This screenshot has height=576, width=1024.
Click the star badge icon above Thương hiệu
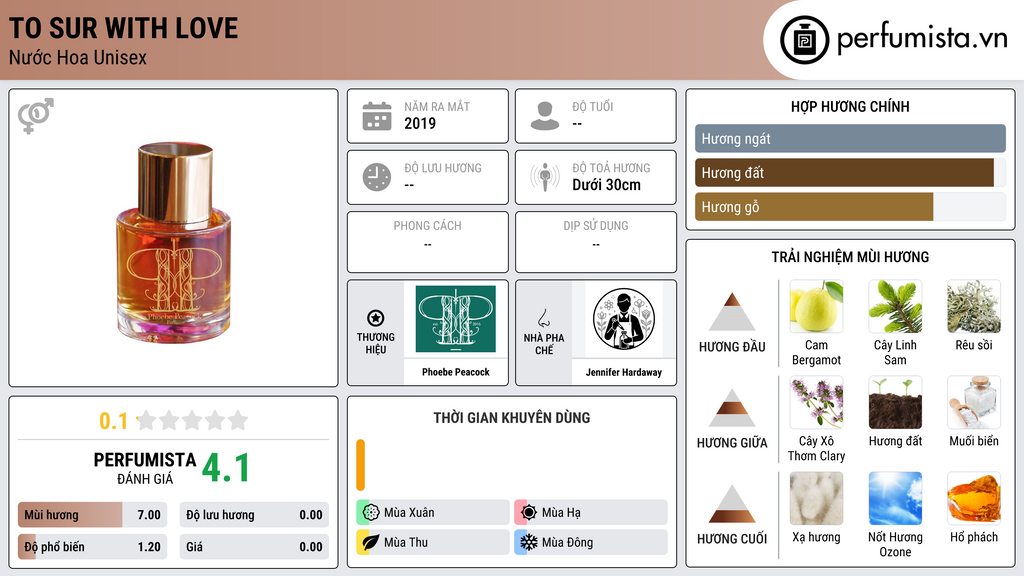(376, 318)
